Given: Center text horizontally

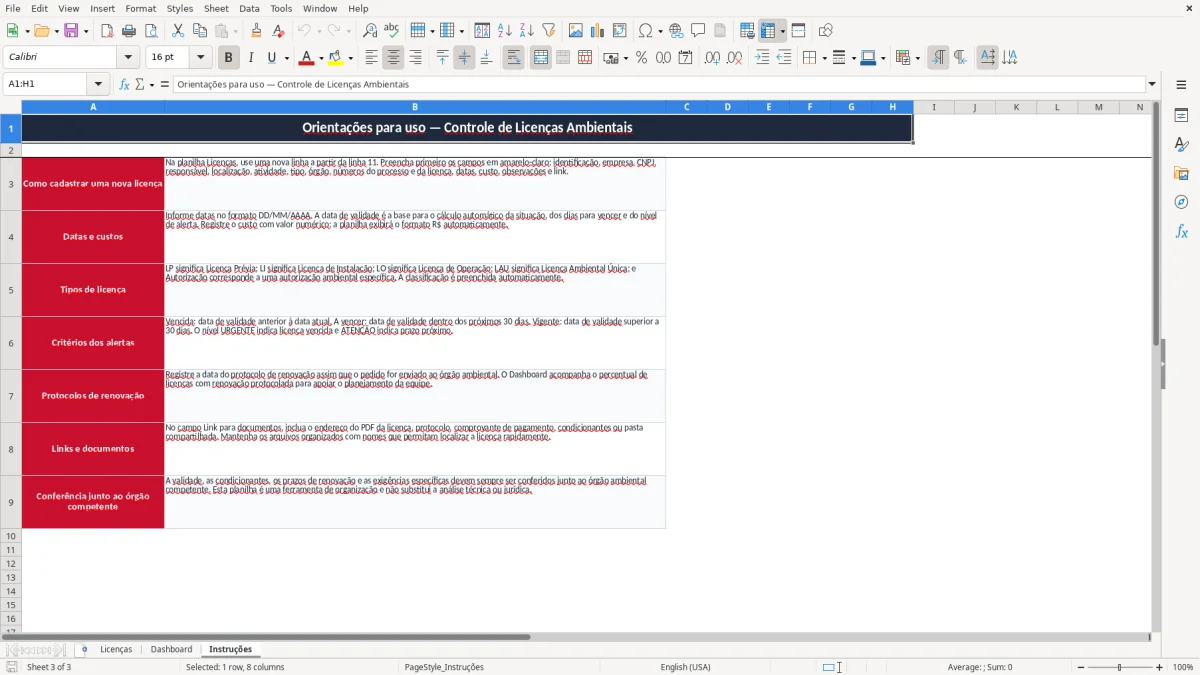Looking at the screenshot, I should point(394,58).
